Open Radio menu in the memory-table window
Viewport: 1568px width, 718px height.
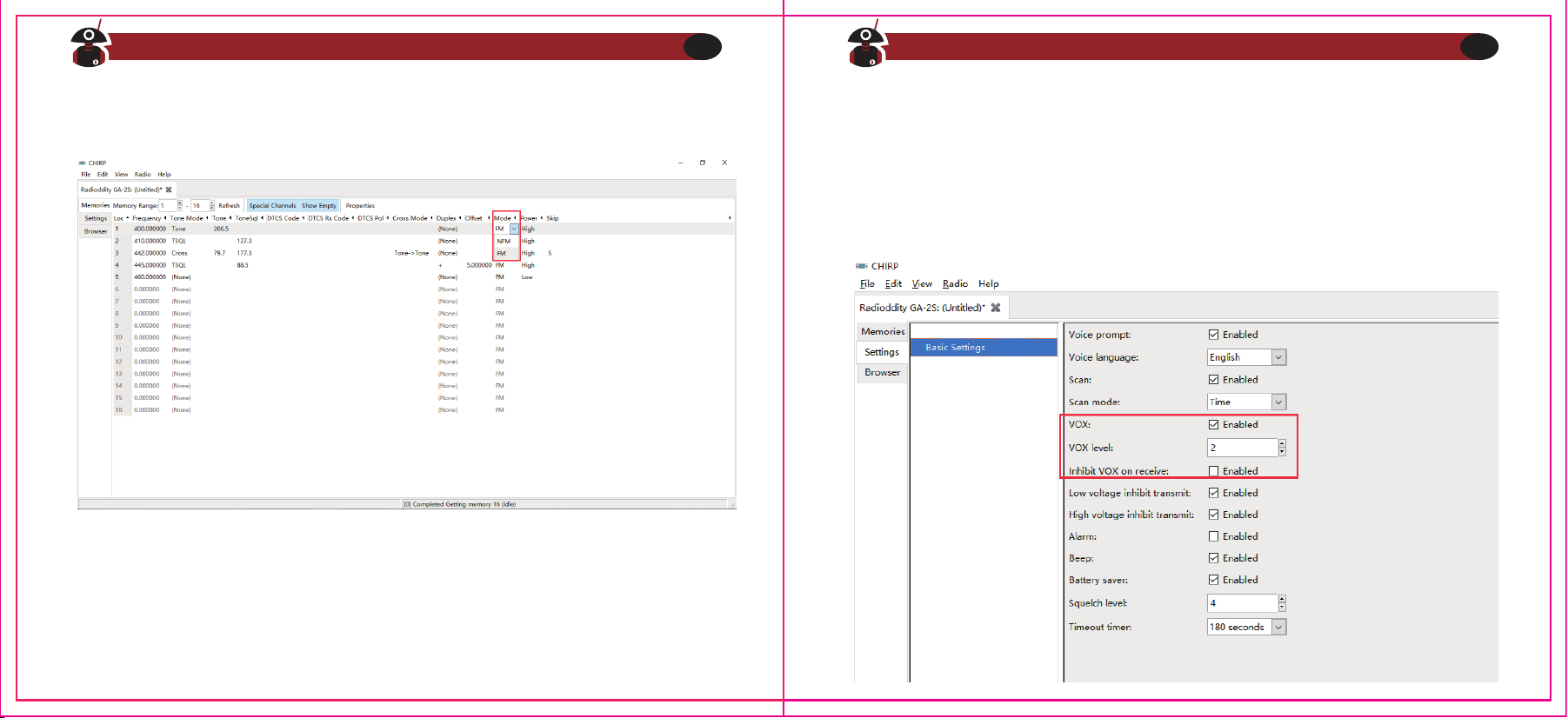(143, 175)
